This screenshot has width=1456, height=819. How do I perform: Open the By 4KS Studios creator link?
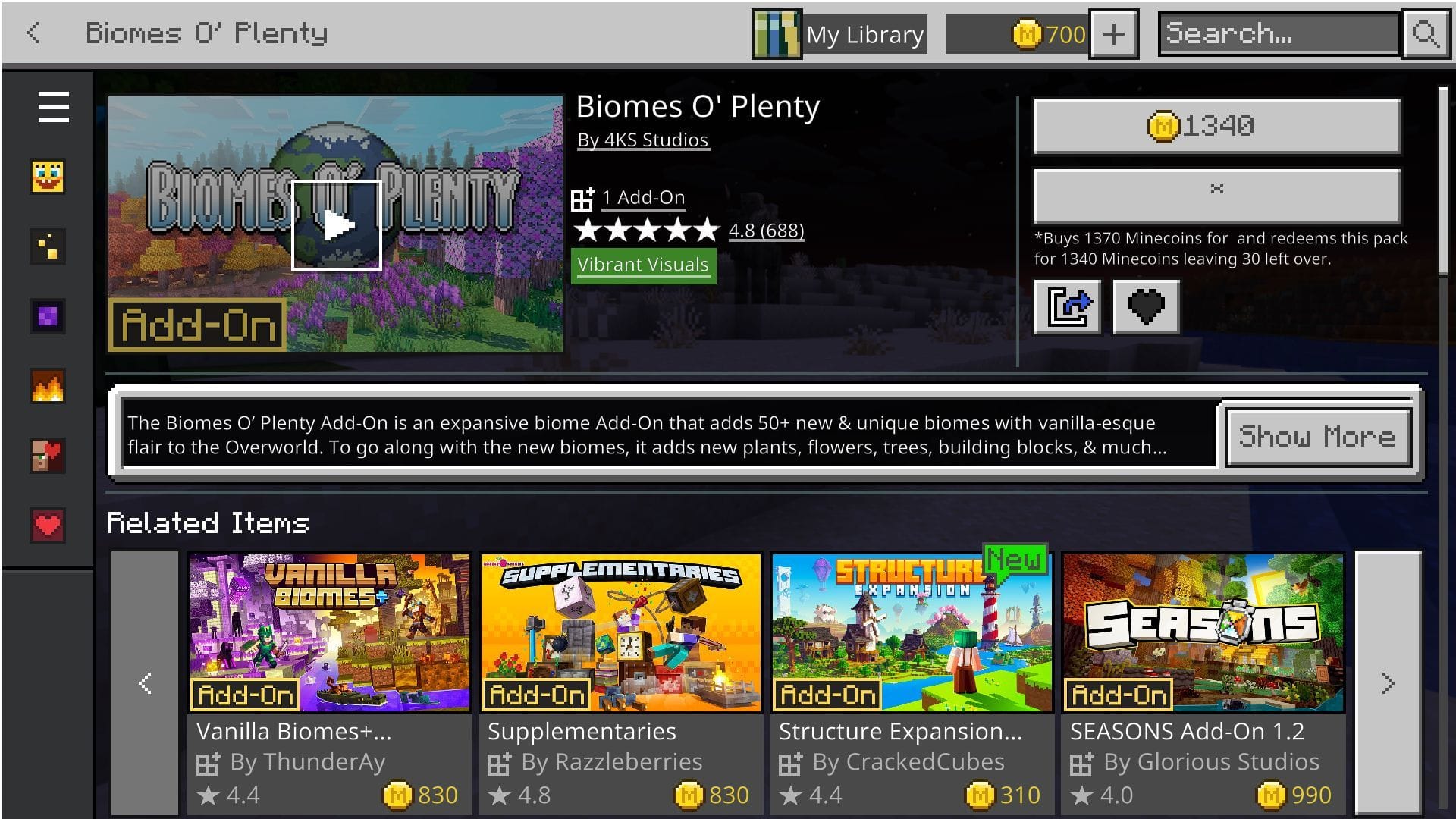[x=642, y=140]
